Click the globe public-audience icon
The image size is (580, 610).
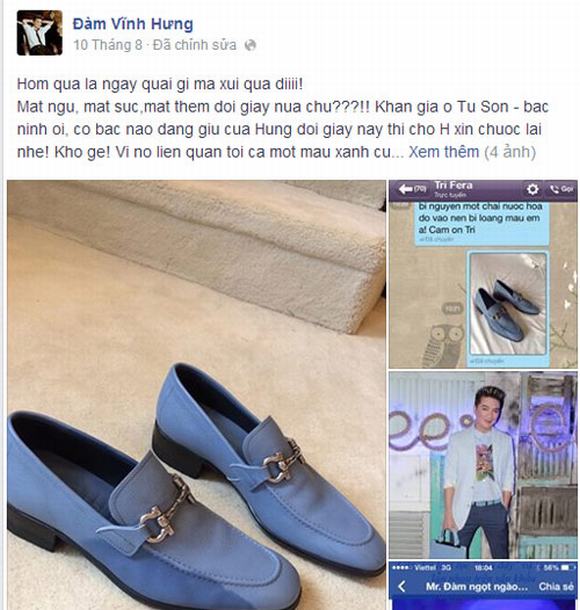[250, 45]
